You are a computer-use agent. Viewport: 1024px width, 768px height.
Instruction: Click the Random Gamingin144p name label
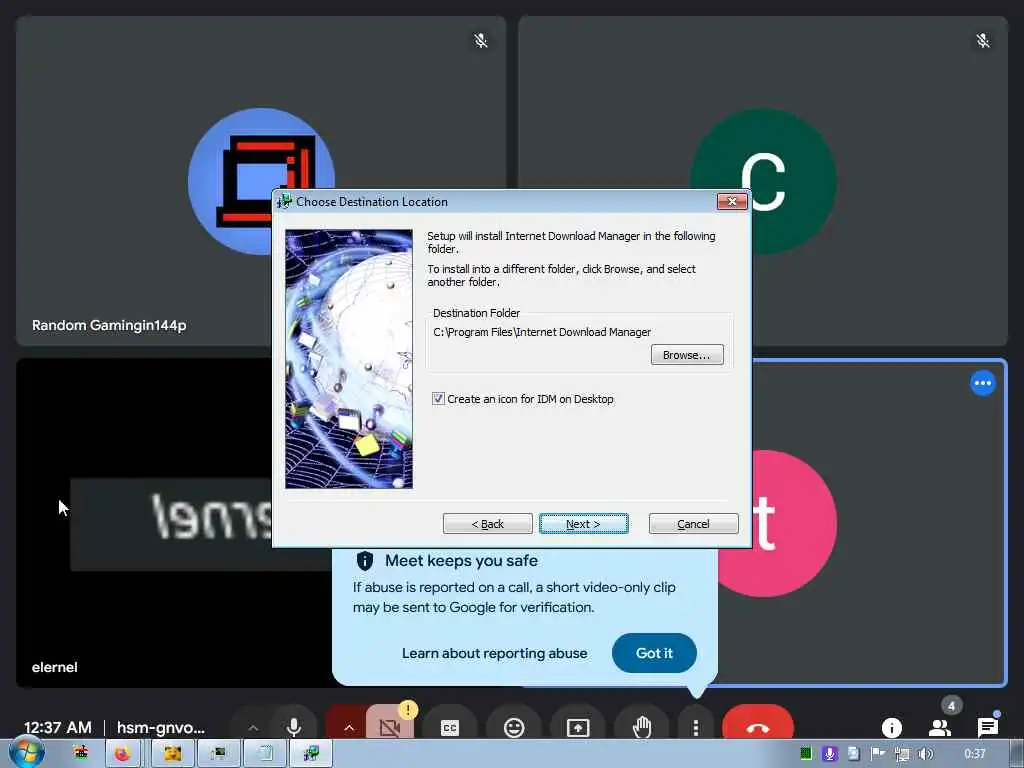(109, 325)
